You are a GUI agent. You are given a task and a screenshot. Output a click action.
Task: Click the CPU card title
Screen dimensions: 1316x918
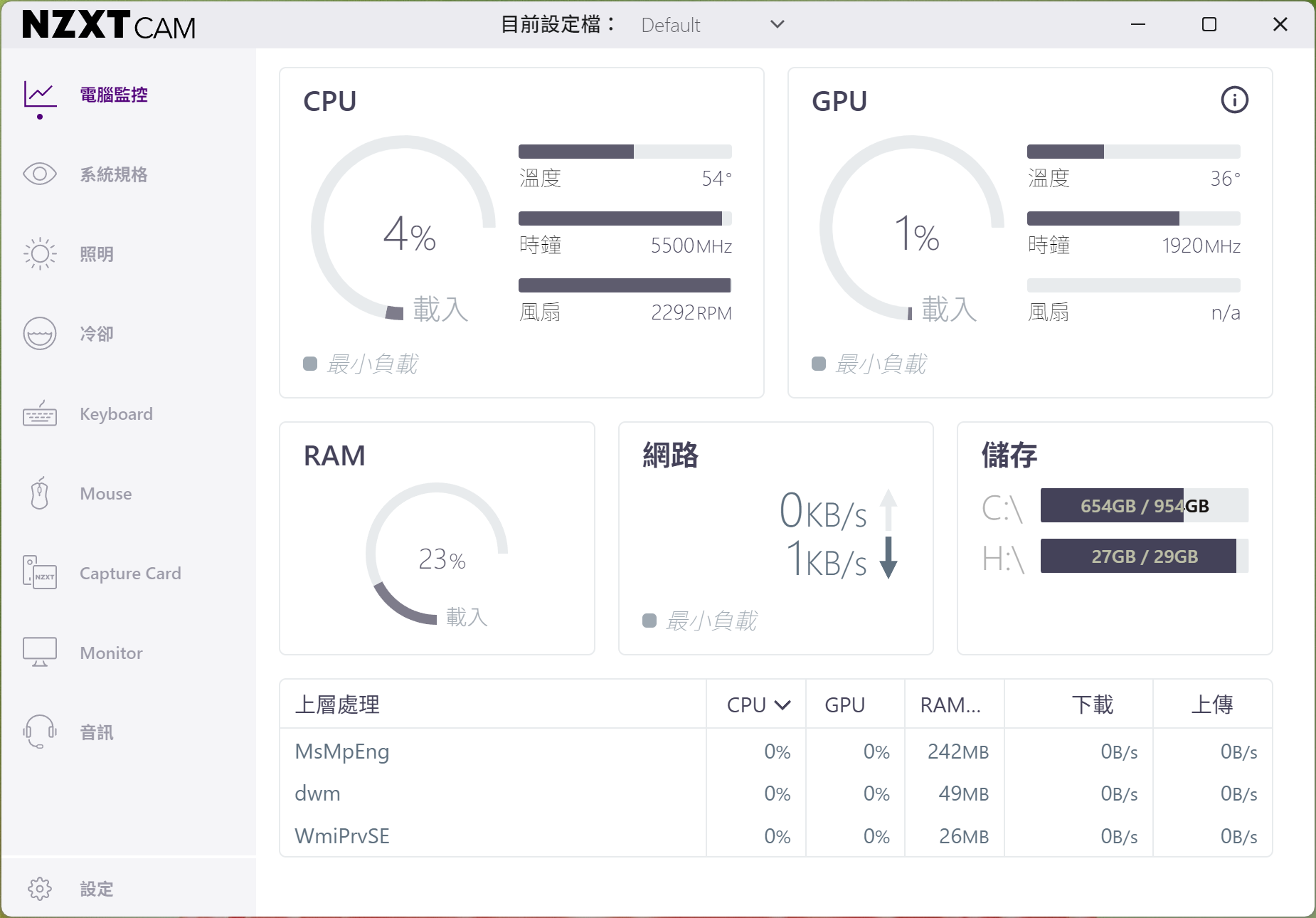point(330,101)
